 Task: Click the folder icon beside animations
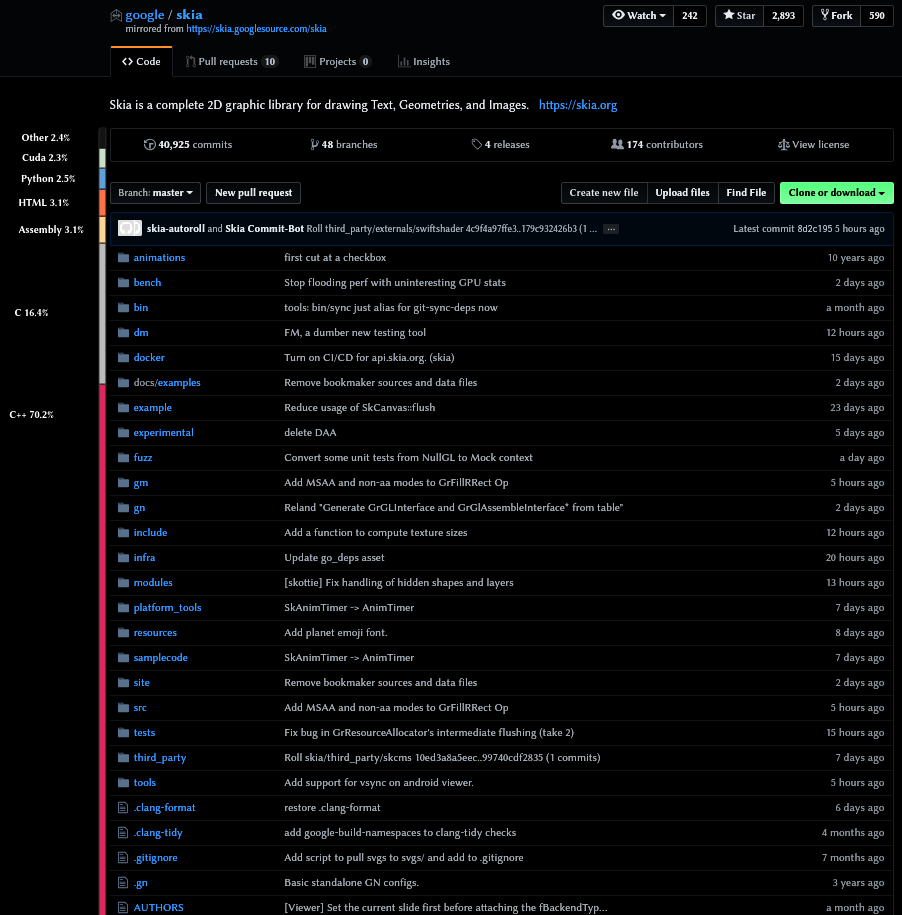(x=124, y=258)
